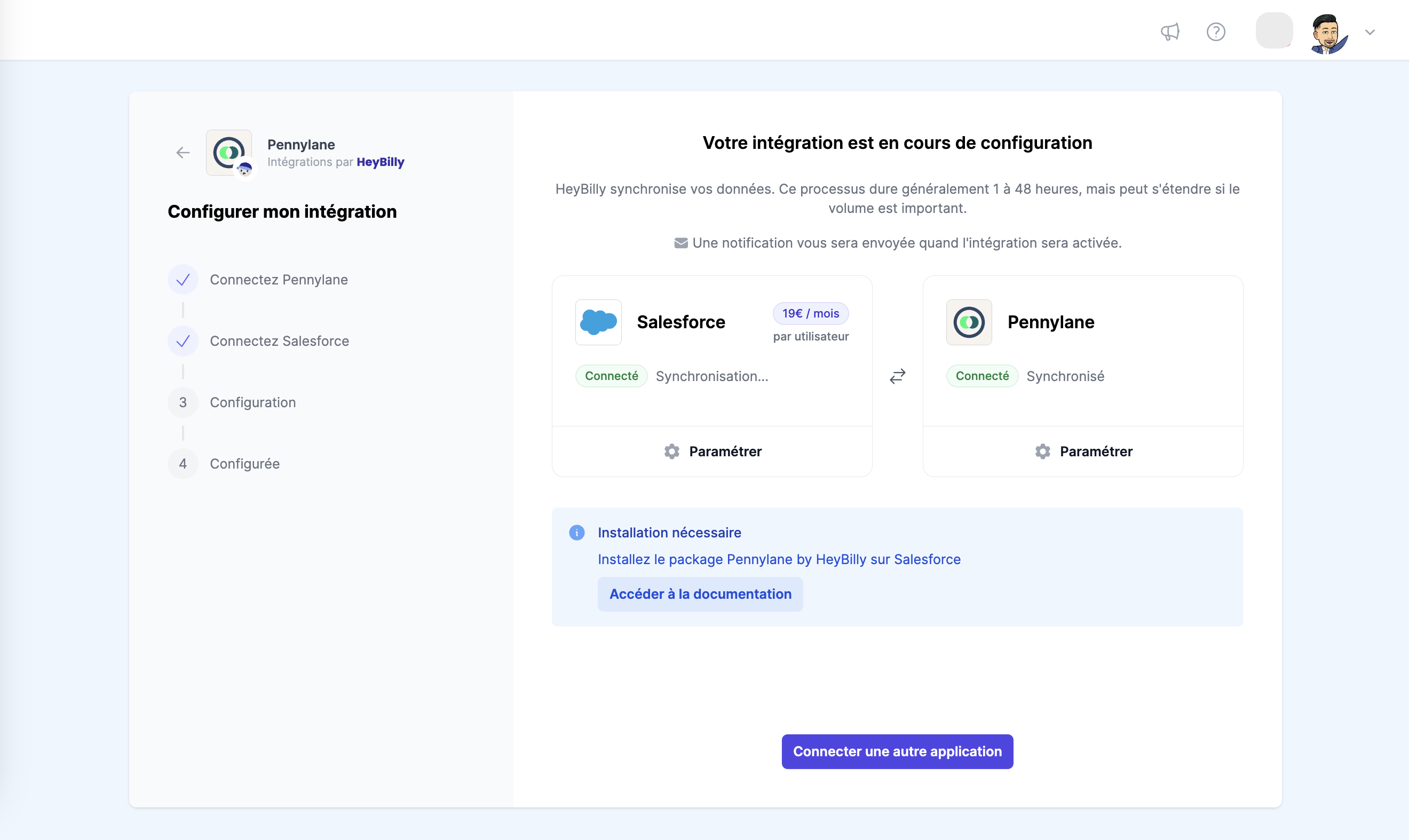Click Paramétrer under Salesforce card
This screenshot has width=1409, height=840.
(x=712, y=451)
